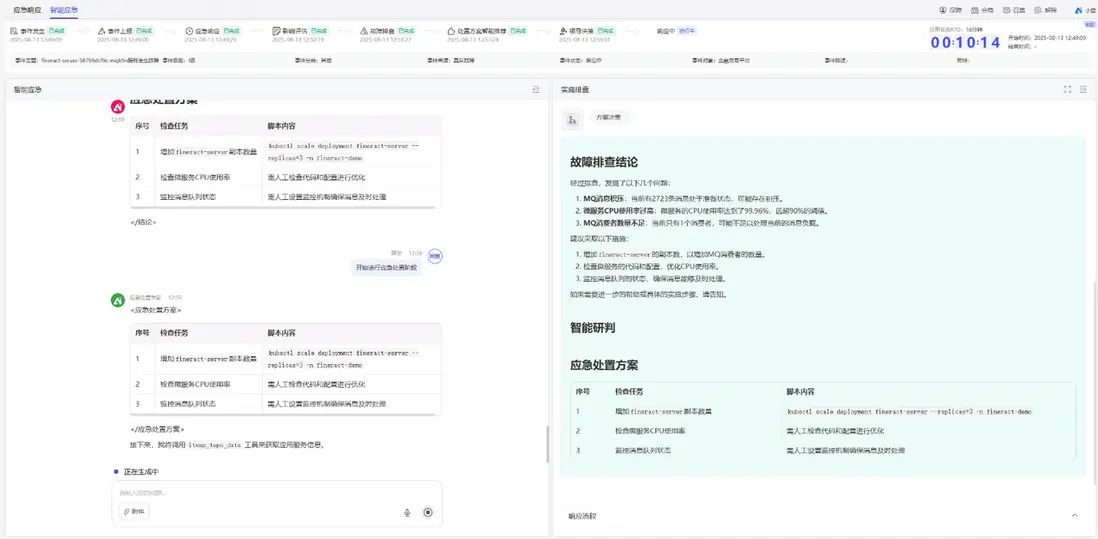This screenshot has width=1098, height=539.
Task: Click the 脚本内容 column header in the right panel table
Action: click(801, 392)
